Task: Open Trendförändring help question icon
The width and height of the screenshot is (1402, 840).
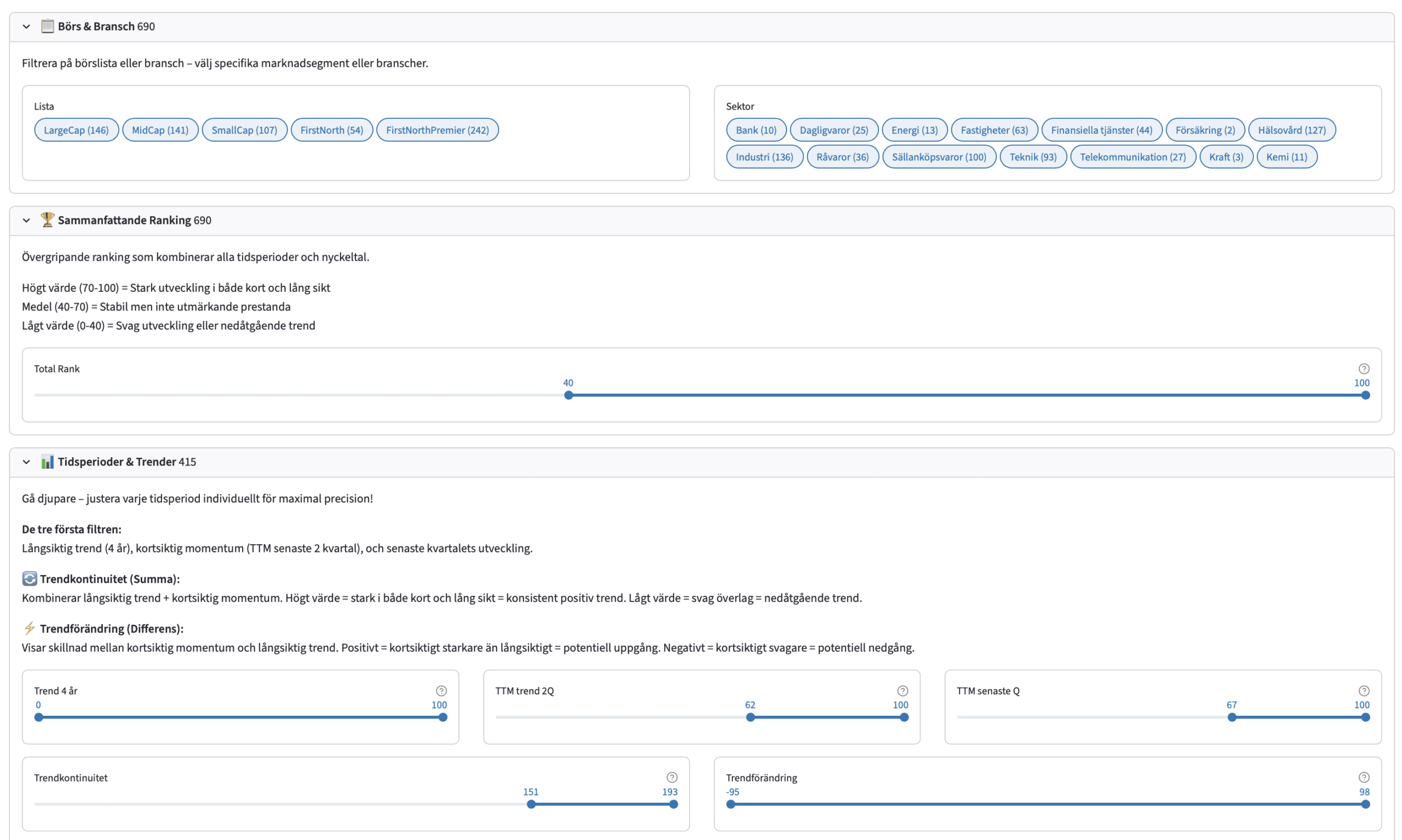Action: coord(1363,777)
